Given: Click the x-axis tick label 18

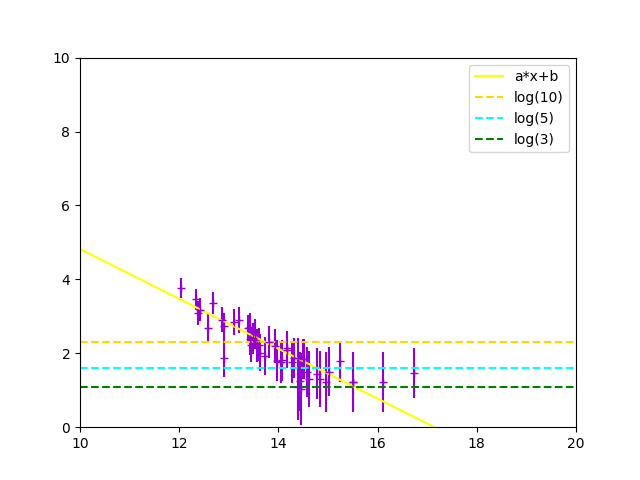Looking at the screenshot, I should pyautogui.click(x=477, y=443).
